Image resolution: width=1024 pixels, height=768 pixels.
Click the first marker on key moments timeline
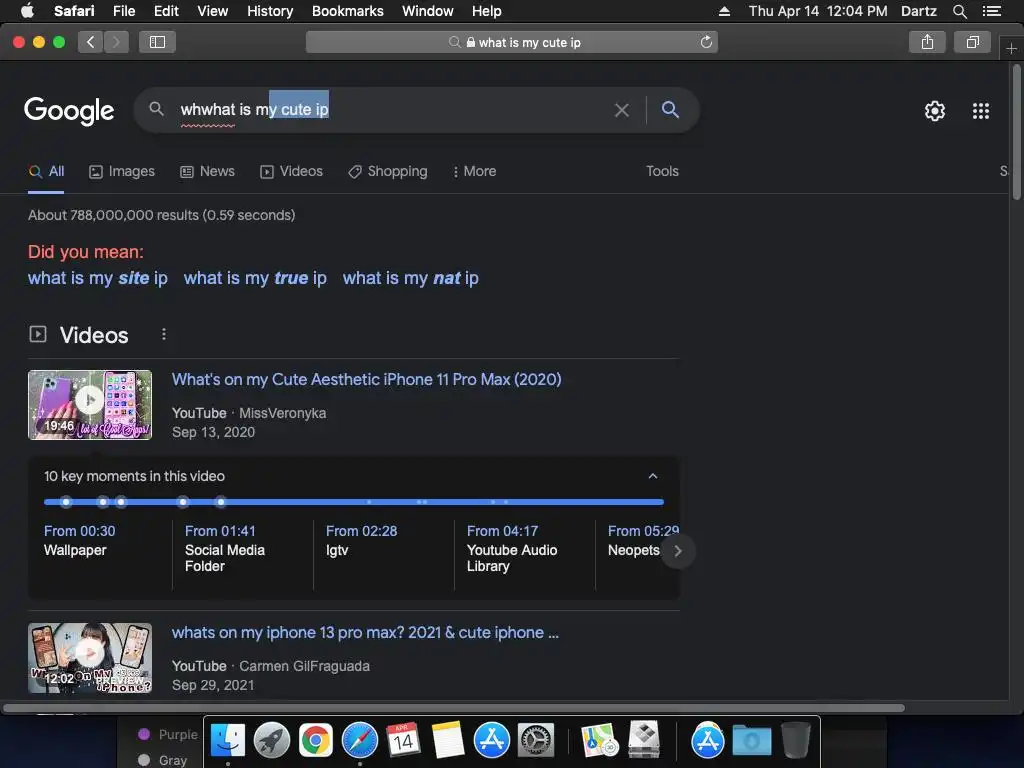tap(66, 502)
